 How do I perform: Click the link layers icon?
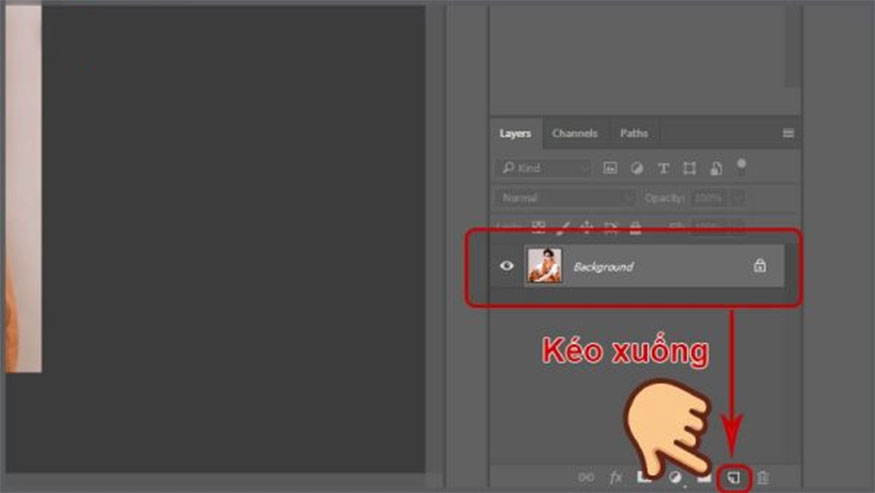coord(586,477)
